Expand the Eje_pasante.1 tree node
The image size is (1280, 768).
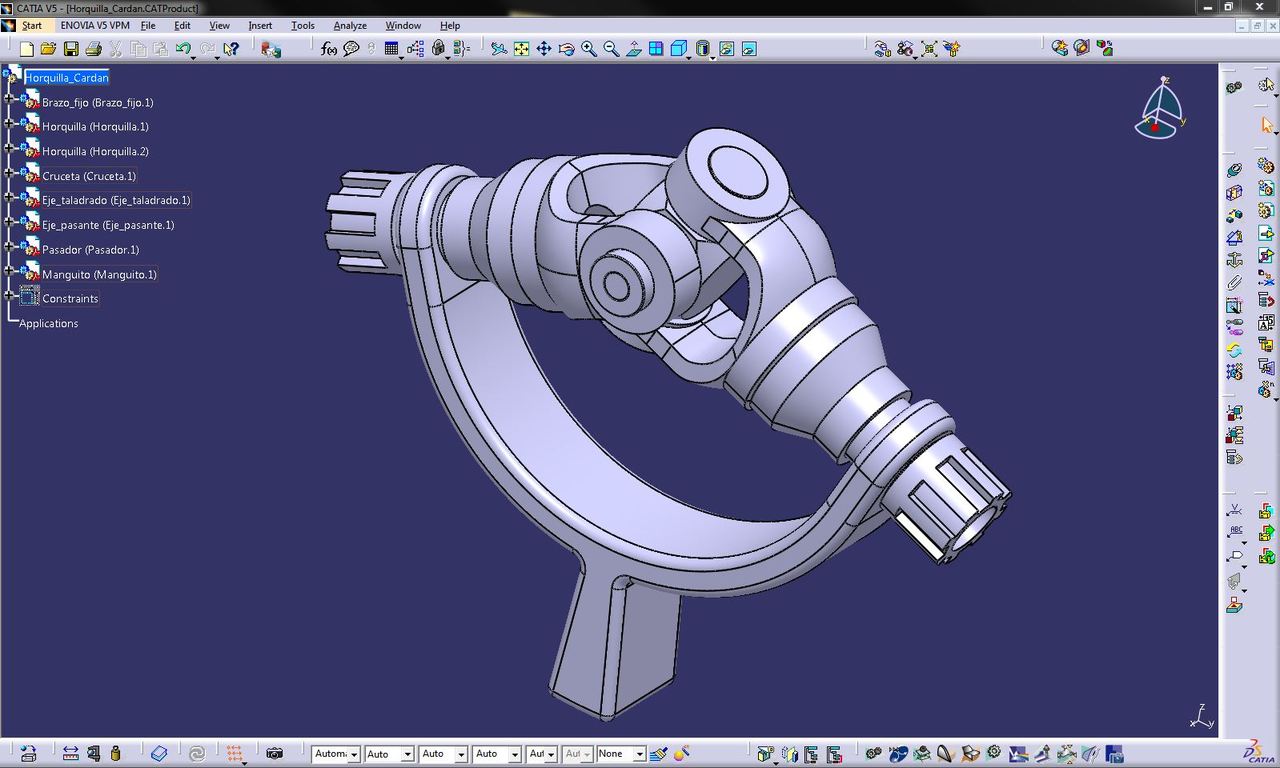pyautogui.click(x=9, y=221)
